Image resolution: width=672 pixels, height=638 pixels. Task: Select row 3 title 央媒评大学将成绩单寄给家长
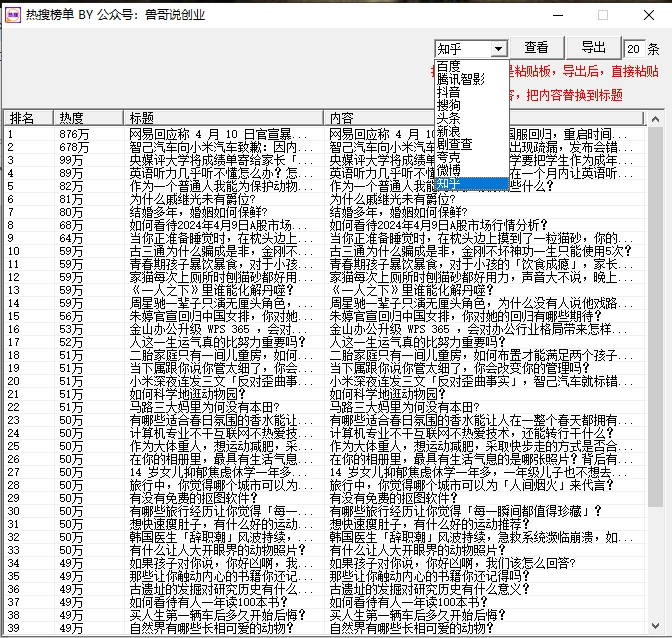tap(221, 161)
